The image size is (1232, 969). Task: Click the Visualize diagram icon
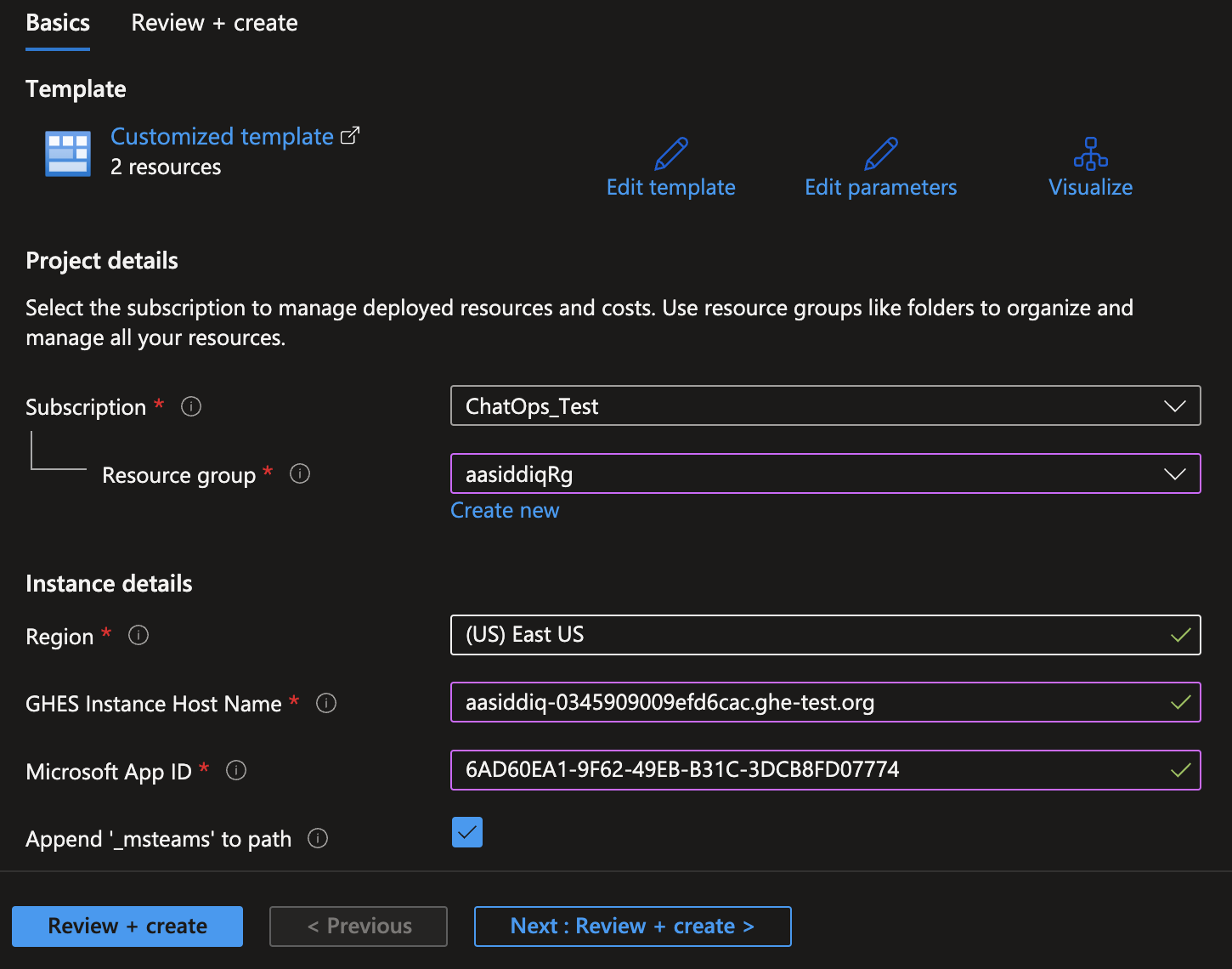coord(1091,154)
